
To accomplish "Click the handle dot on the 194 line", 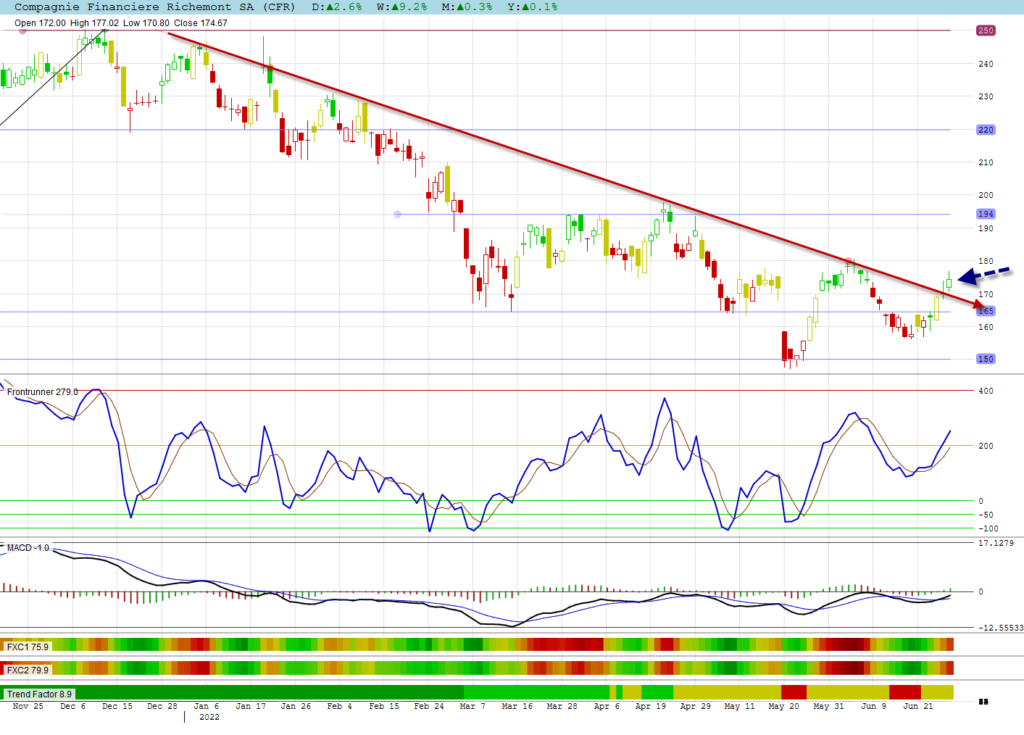I will coord(397,214).
